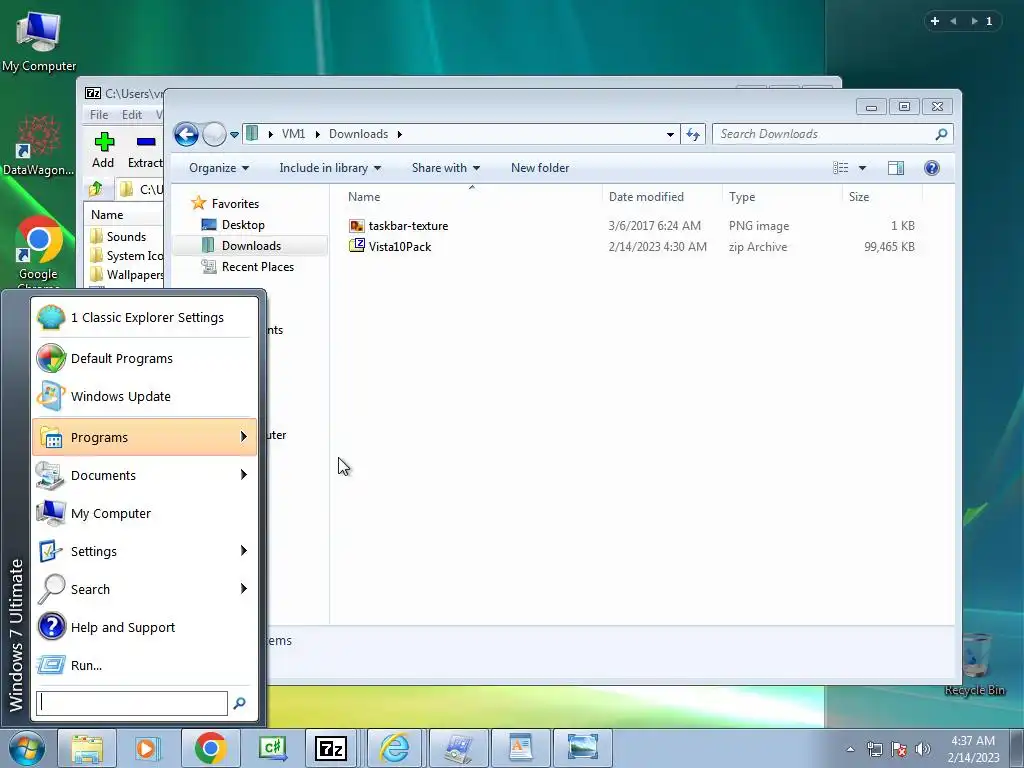The height and width of the screenshot is (768, 1024).
Task: Open address bar history dropdown
Action: [x=670, y=135]
